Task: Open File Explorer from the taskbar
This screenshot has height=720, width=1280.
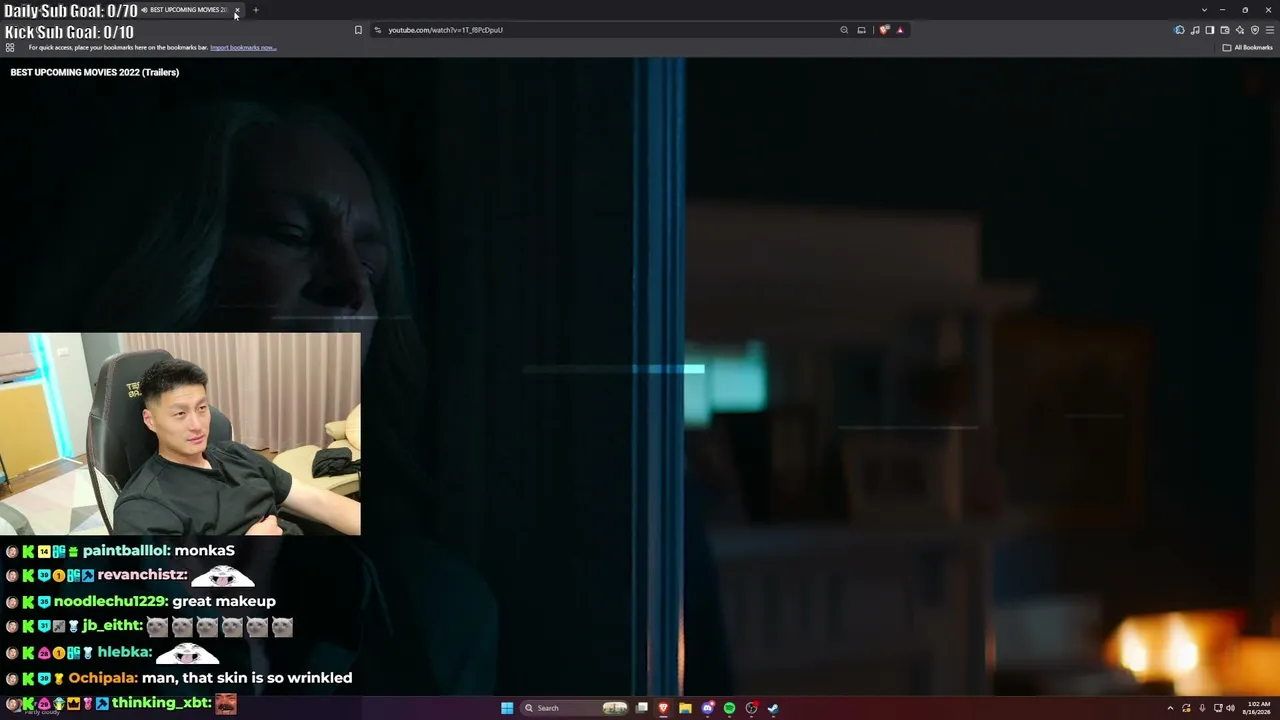Action: point(685,708)
